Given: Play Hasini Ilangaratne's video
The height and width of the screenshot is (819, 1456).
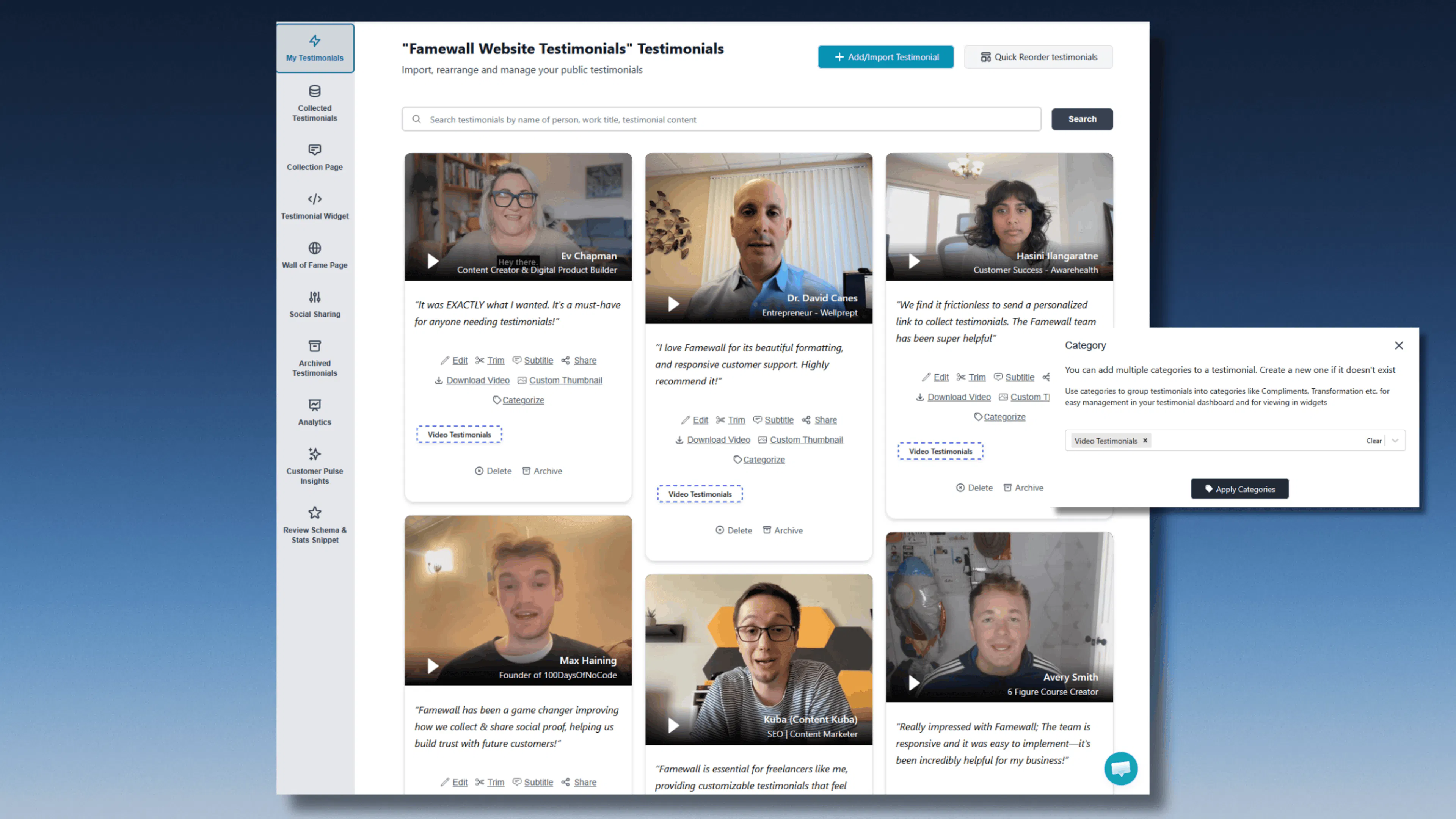Looking at the screenshot, I should click(914, 261).
